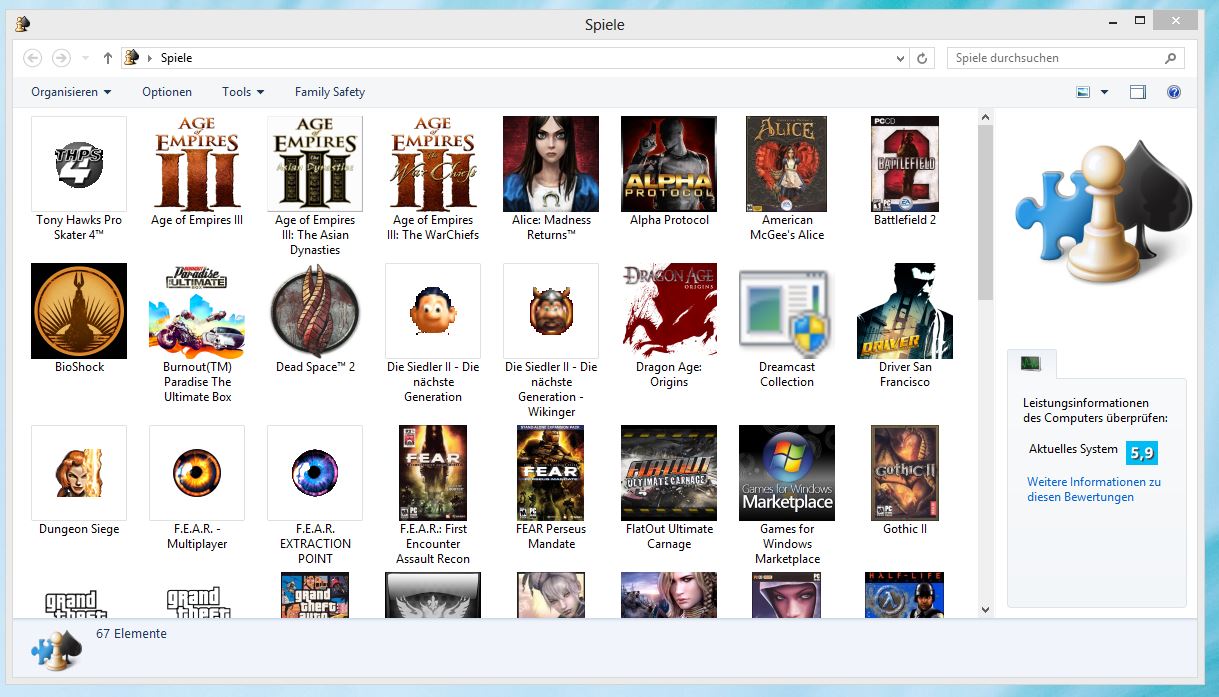Viewport: 1219px width, 697px height.
Task: Click the address bar breadcrumb arrow
Action: pos(150,58)
